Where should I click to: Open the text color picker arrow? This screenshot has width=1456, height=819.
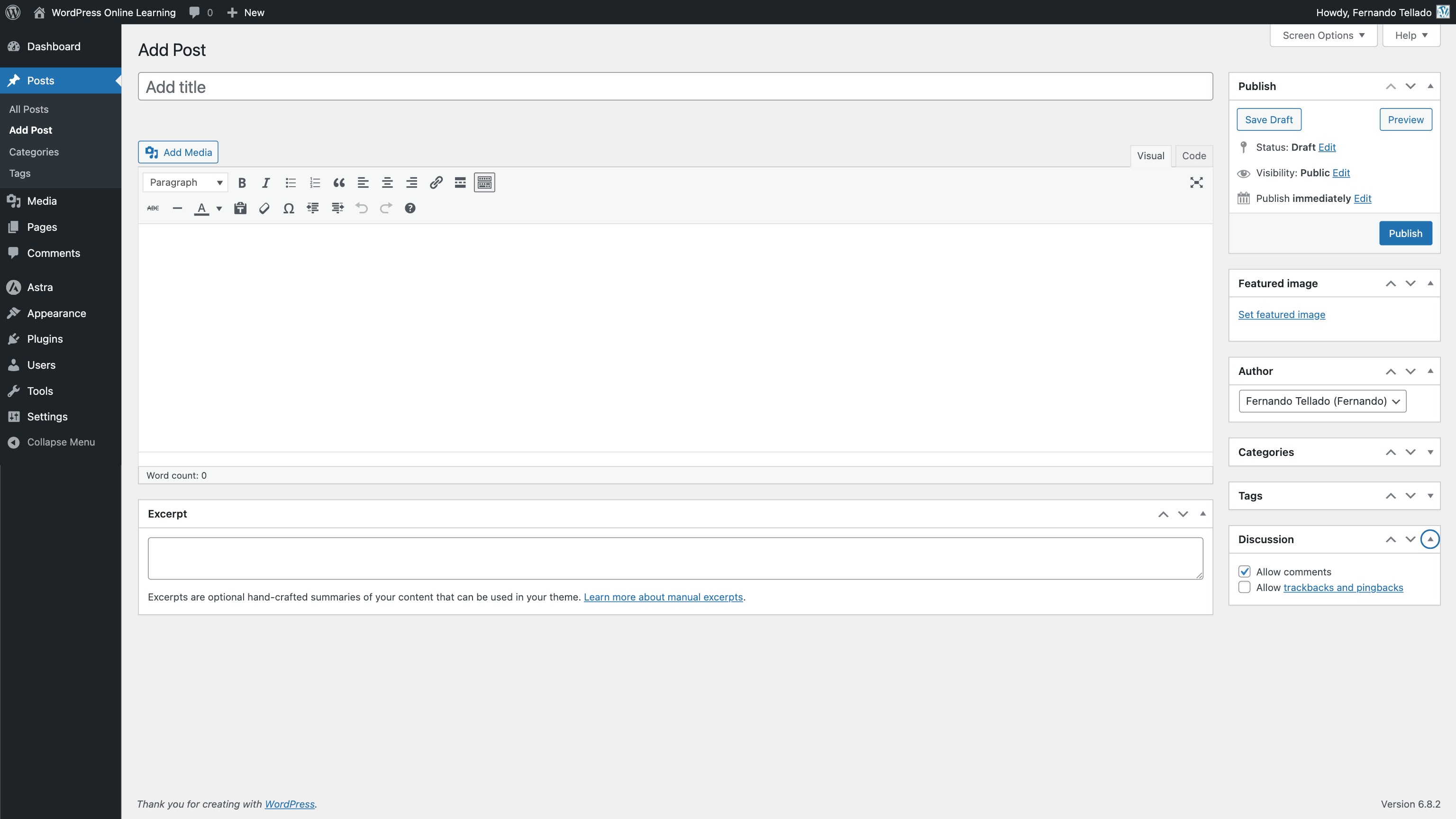tap(219, 208)
